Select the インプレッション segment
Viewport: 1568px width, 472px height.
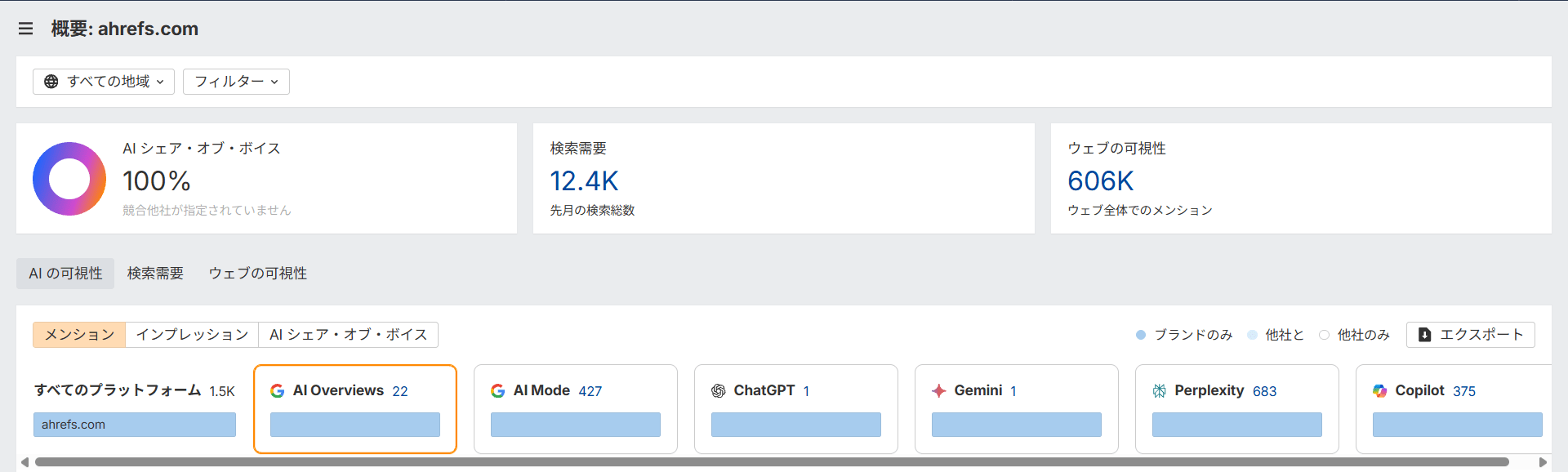(x=192, y=335)
